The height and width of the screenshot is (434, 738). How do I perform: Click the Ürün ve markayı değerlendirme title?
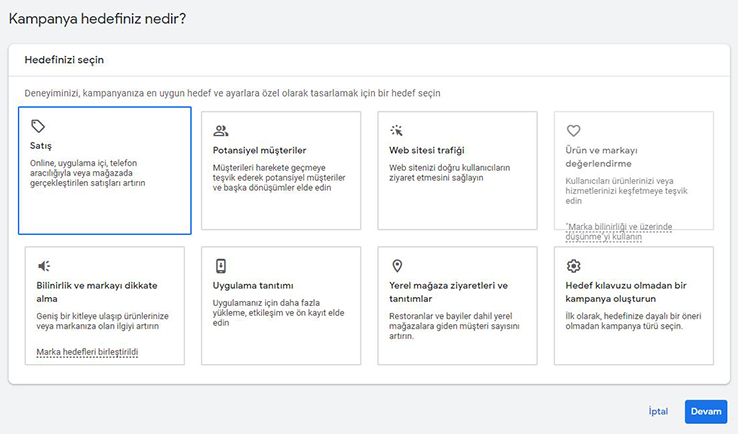click(x=601, y=157)
